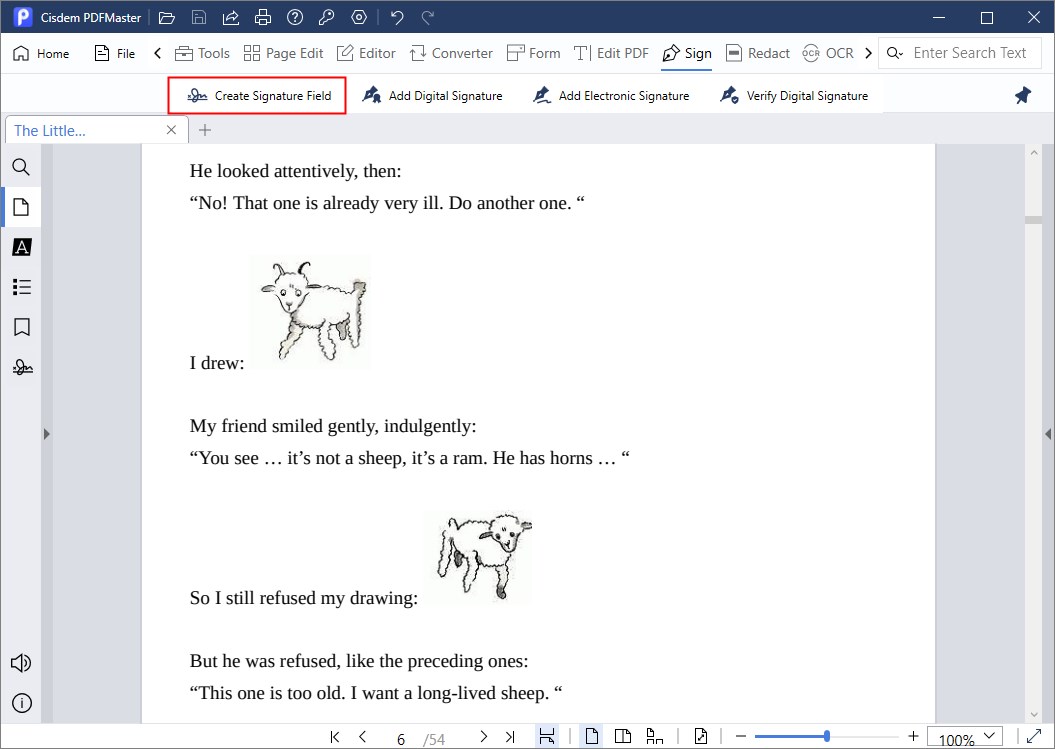The height and width of the screenshot is (749, 1055).
Task: Open the sidebar Search panel
Action: [x=22, y=167]
